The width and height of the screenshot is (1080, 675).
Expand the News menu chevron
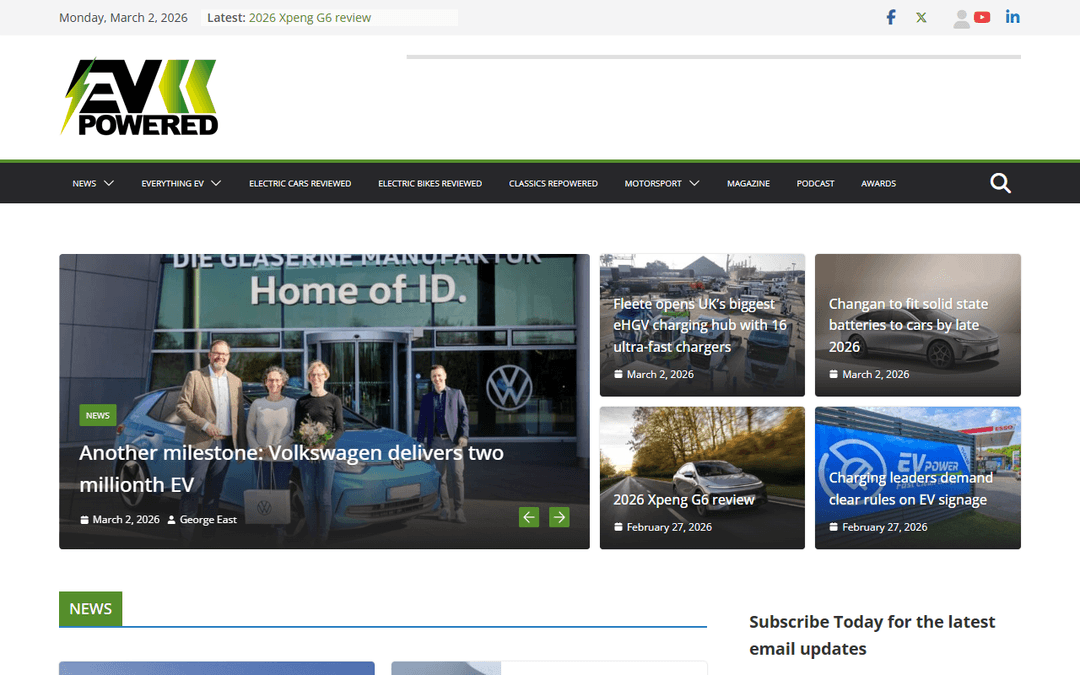[x=109, y=183]
